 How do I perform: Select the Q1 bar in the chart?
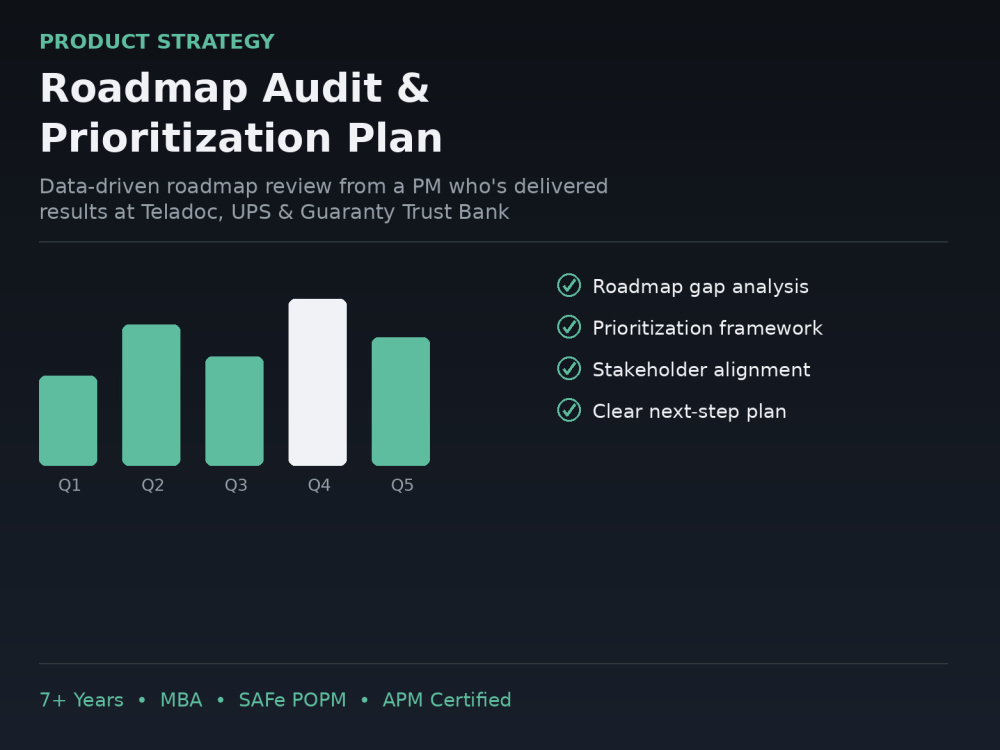tap(68, 421)
